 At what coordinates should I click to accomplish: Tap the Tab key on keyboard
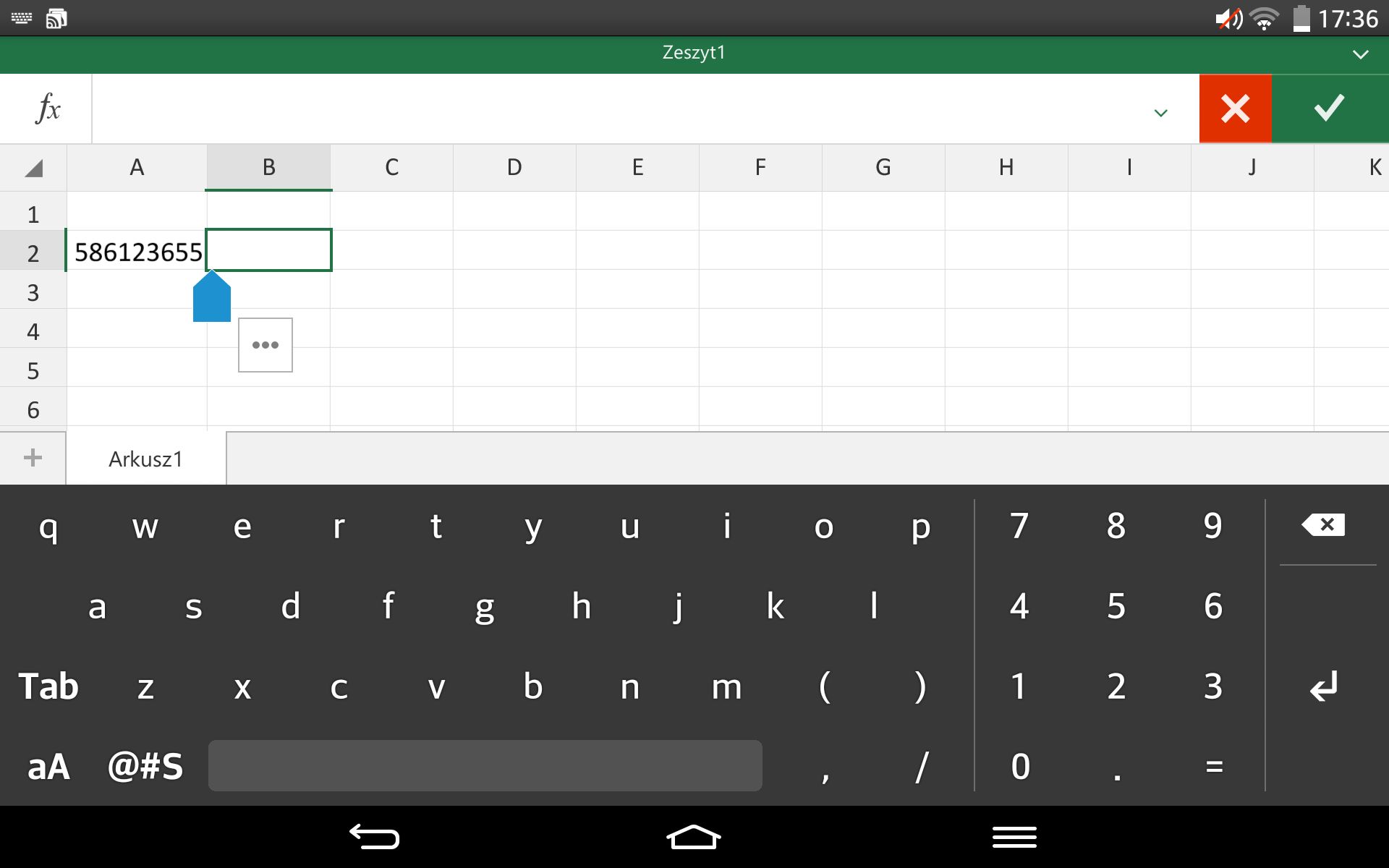point(48,686)
